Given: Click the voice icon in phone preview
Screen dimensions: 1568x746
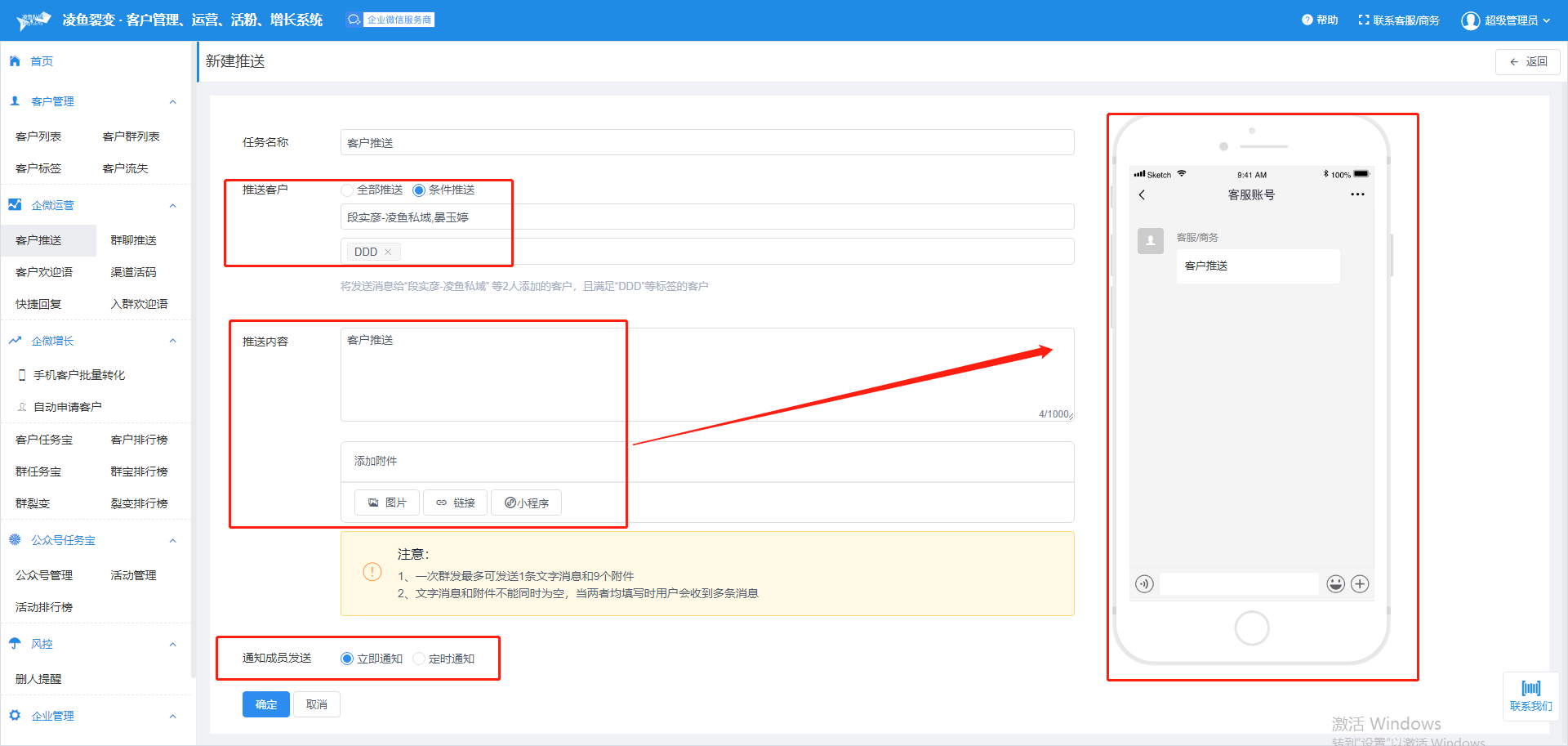Looking at the screenshot, I should tap(1144, 583).
